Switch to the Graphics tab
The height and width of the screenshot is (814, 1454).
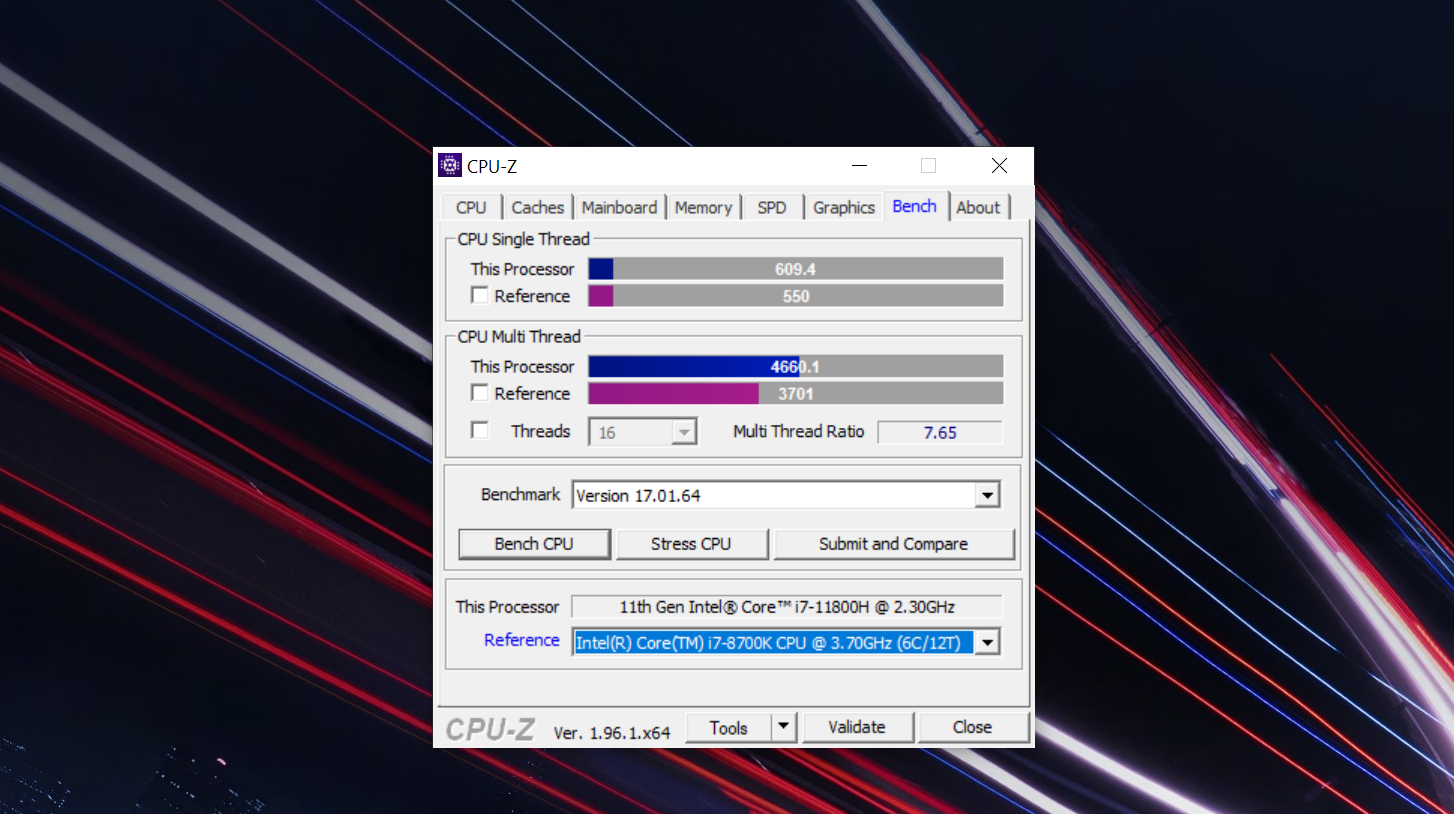844,207
